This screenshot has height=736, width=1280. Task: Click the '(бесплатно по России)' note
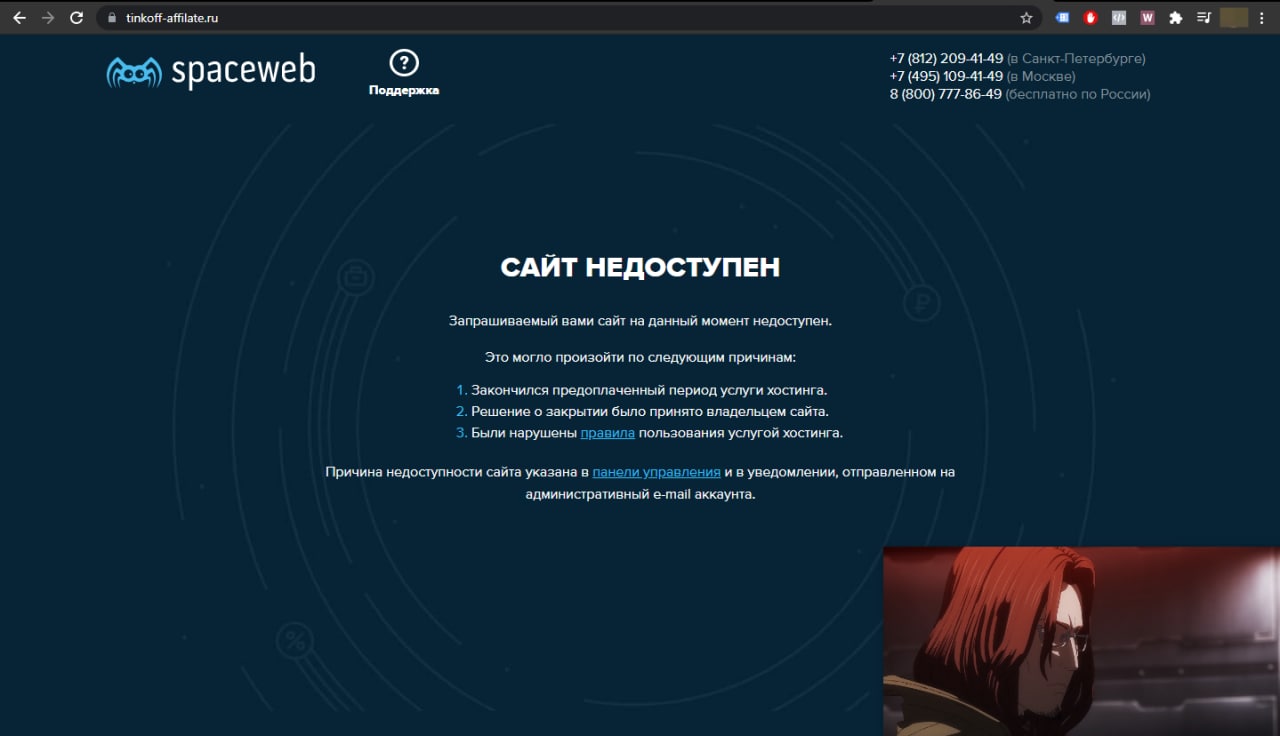pyautogui.click(x=1078, y=94)
